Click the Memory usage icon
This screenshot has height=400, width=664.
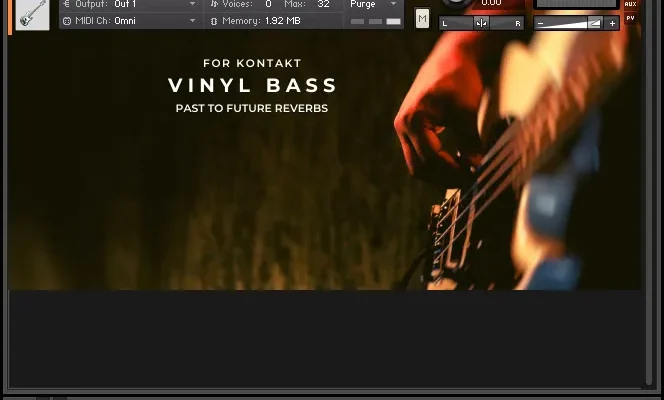click(x=213, y=20)
